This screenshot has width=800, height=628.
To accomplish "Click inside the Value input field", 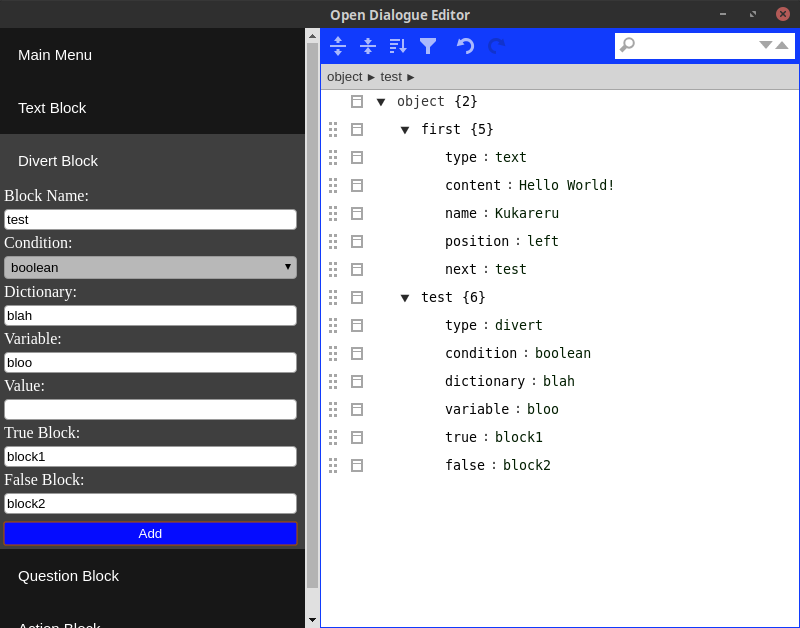I will (x=150, y=409).
